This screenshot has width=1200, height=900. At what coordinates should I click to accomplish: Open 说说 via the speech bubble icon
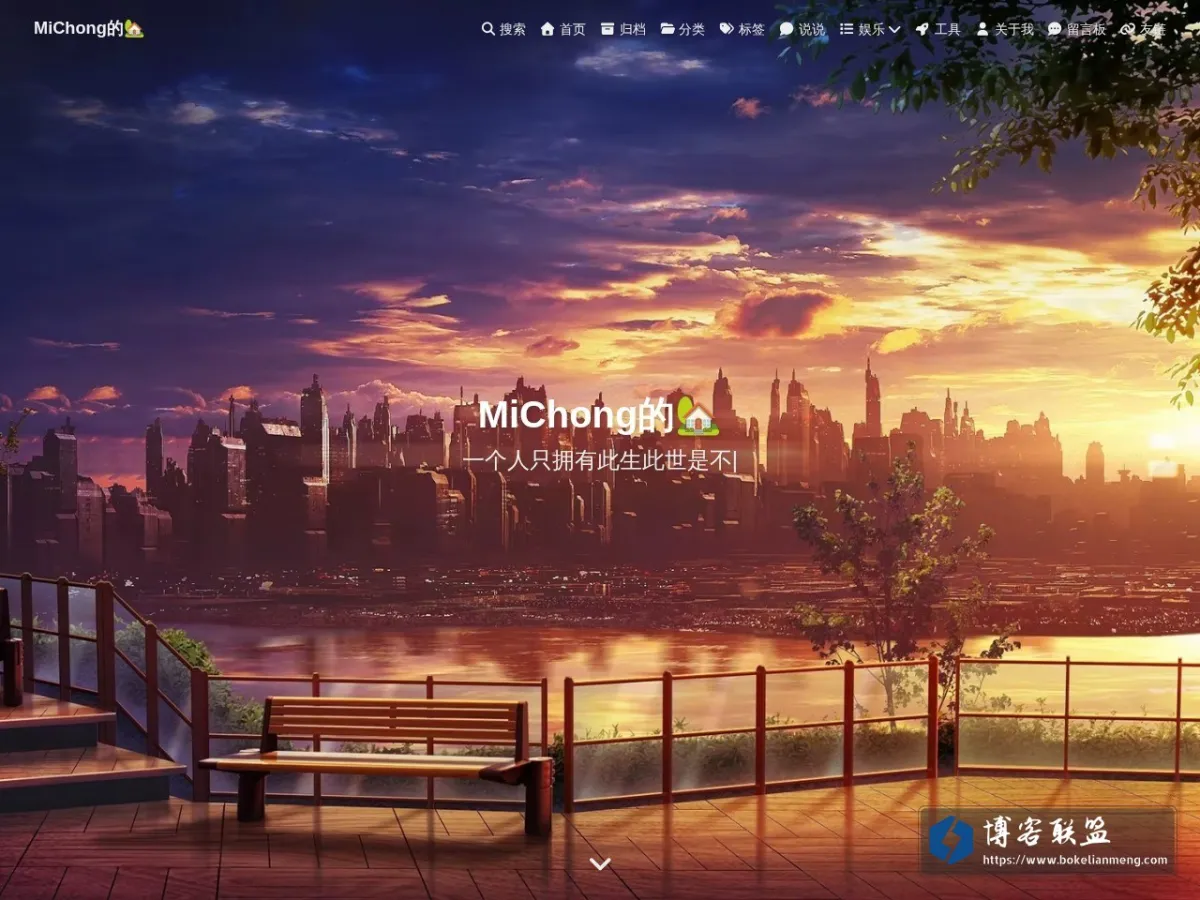[787, 29]
